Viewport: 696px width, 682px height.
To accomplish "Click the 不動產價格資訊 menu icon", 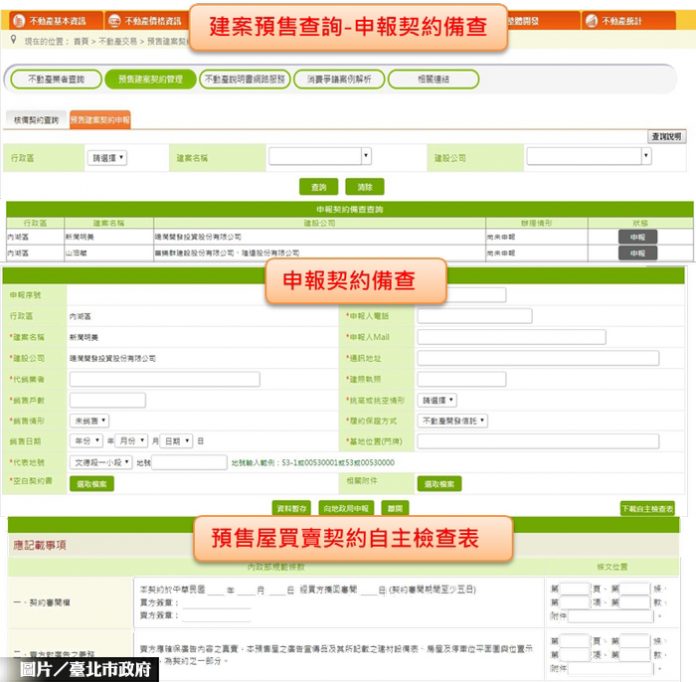I will click(x=115, y=21).
